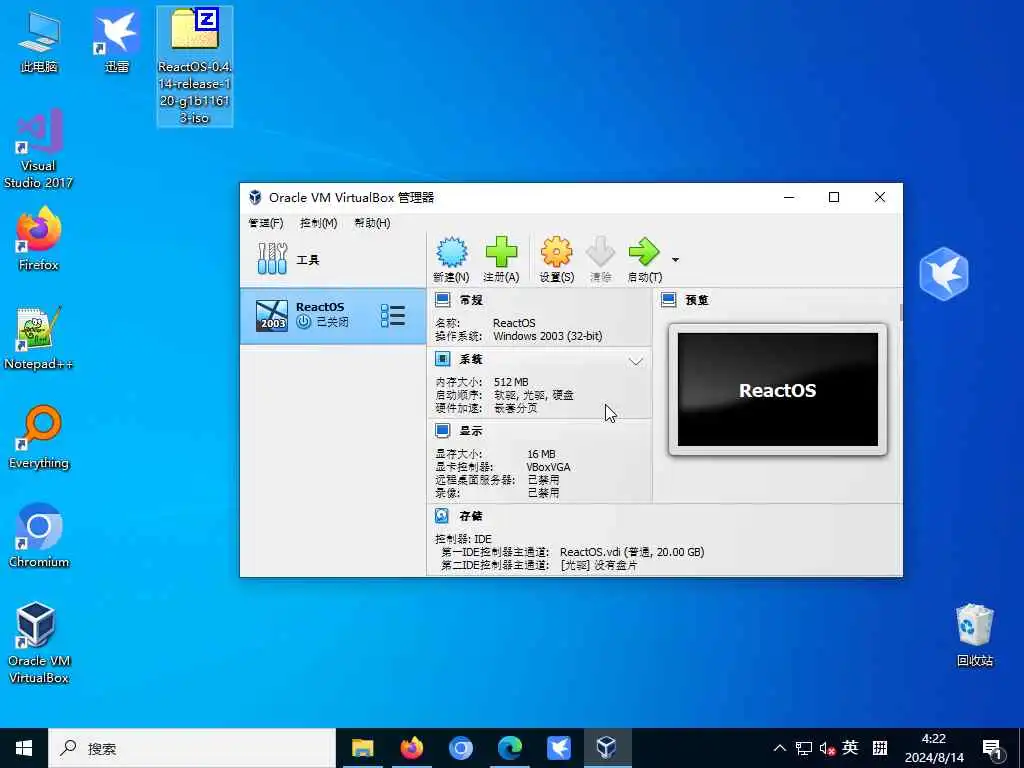Image resolution: width=1024 pixels, height=768 pixels.
Task: Select the Firefox desktop shortcut
Action: [39, 239]
